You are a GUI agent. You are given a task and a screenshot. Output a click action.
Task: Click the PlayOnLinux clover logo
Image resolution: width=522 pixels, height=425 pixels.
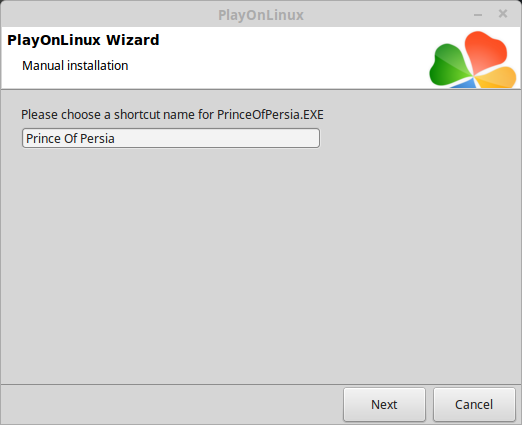[x=473, y=60]
